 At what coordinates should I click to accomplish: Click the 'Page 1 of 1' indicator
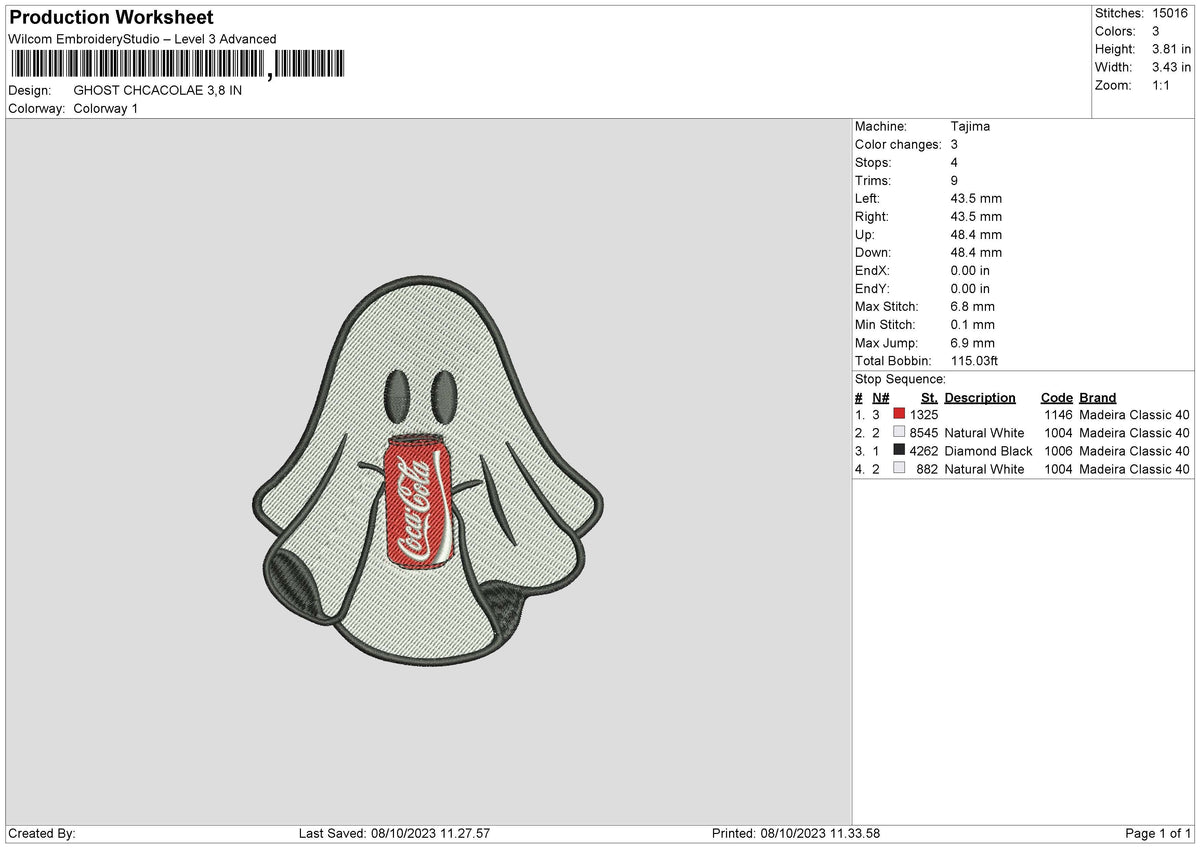tap(1158, 834)
